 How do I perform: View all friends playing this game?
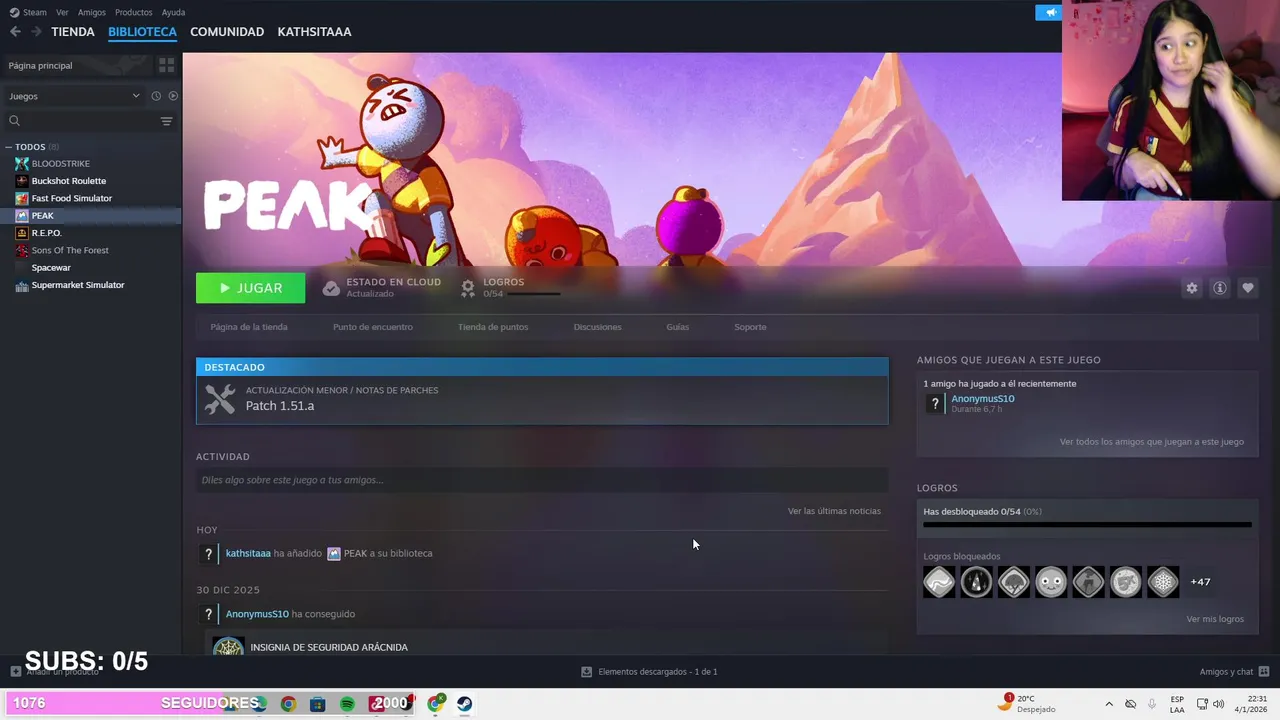pos(1152,442)
